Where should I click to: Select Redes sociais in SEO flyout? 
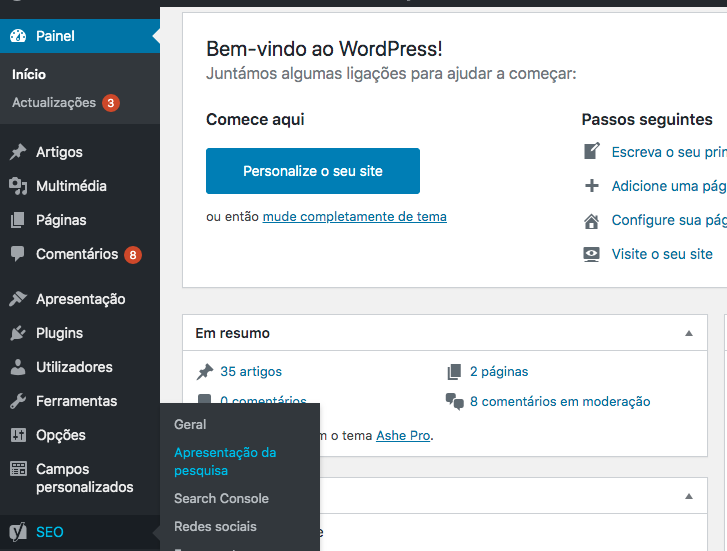coord(215,526)
